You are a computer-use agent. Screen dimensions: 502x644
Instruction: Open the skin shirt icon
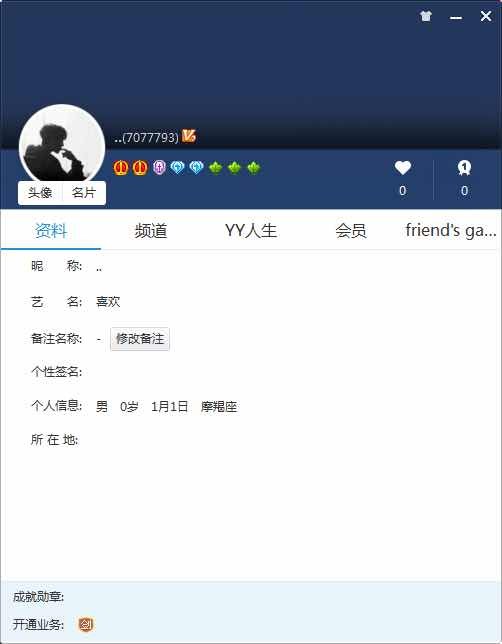[426, 16]
